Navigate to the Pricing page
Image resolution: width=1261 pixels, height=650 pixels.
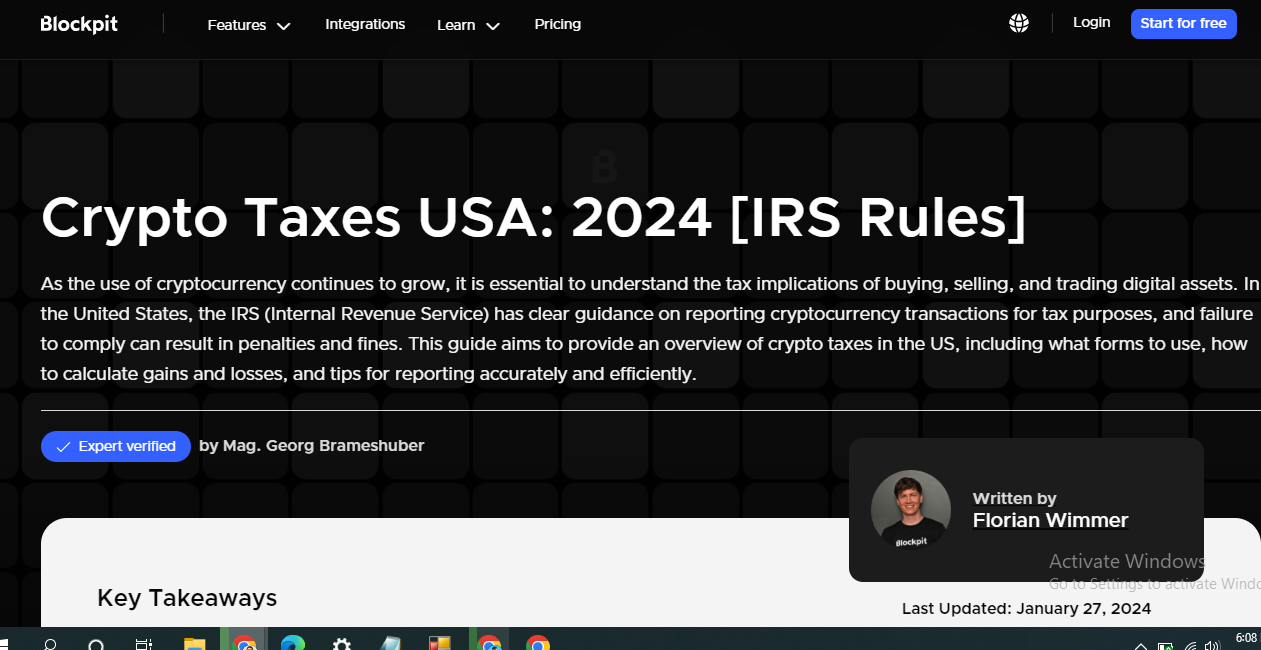[557, 24]
